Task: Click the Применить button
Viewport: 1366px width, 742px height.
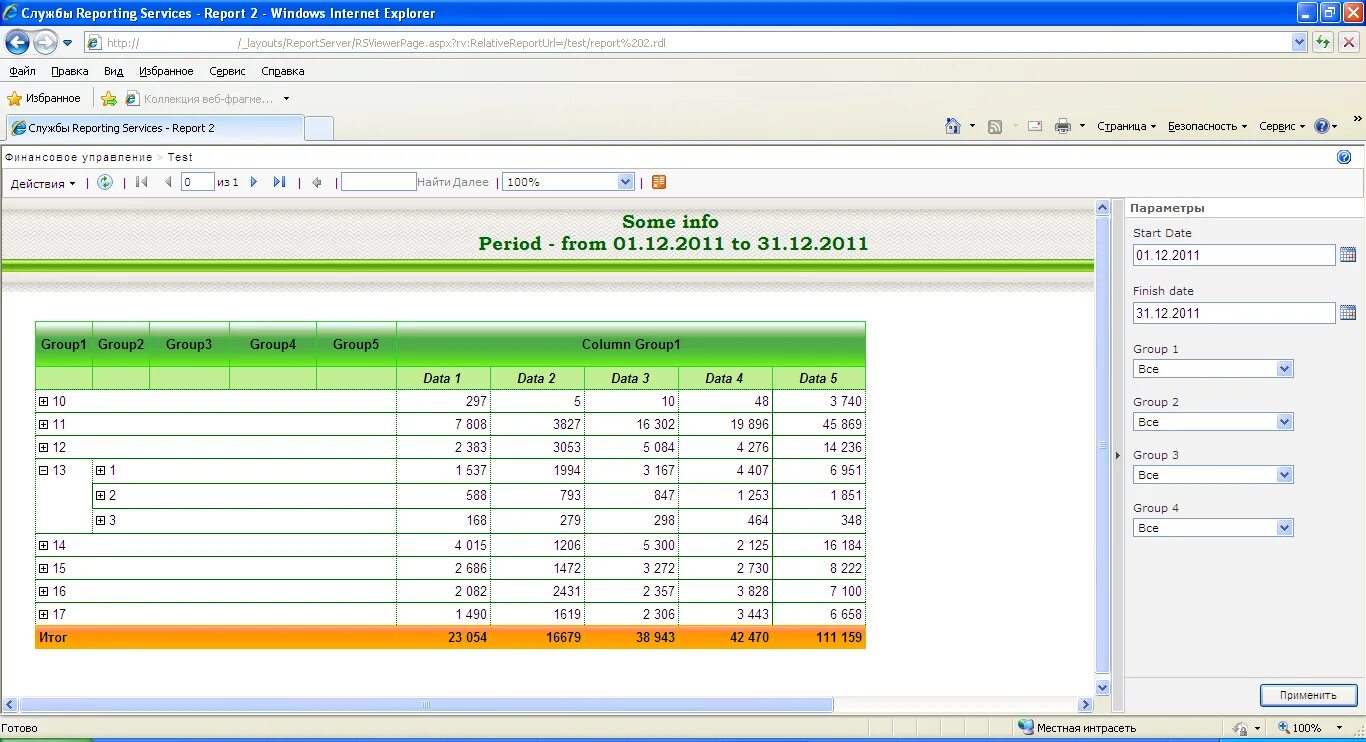Action: pyautogui.click(x=1308, y=695)
